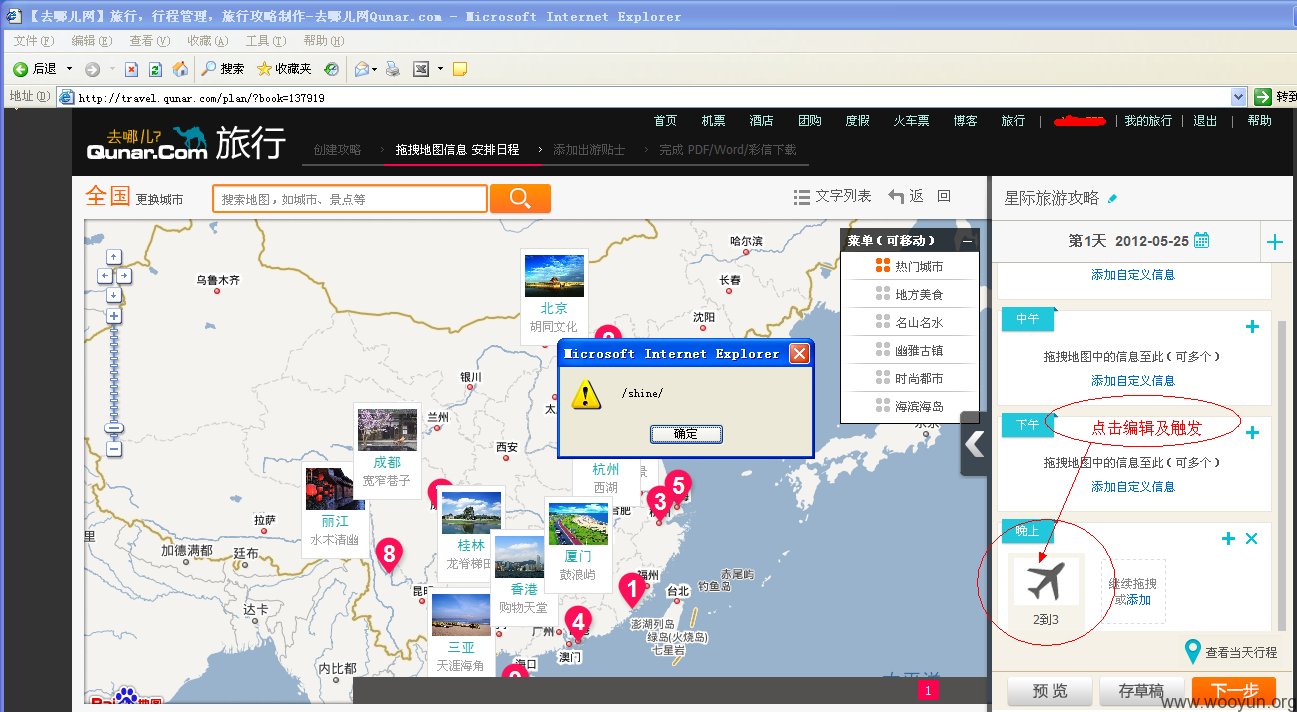1297x712 pixels.
Task: Open the IE 收藏夹 favorites panel
Action: pos(284,69)
